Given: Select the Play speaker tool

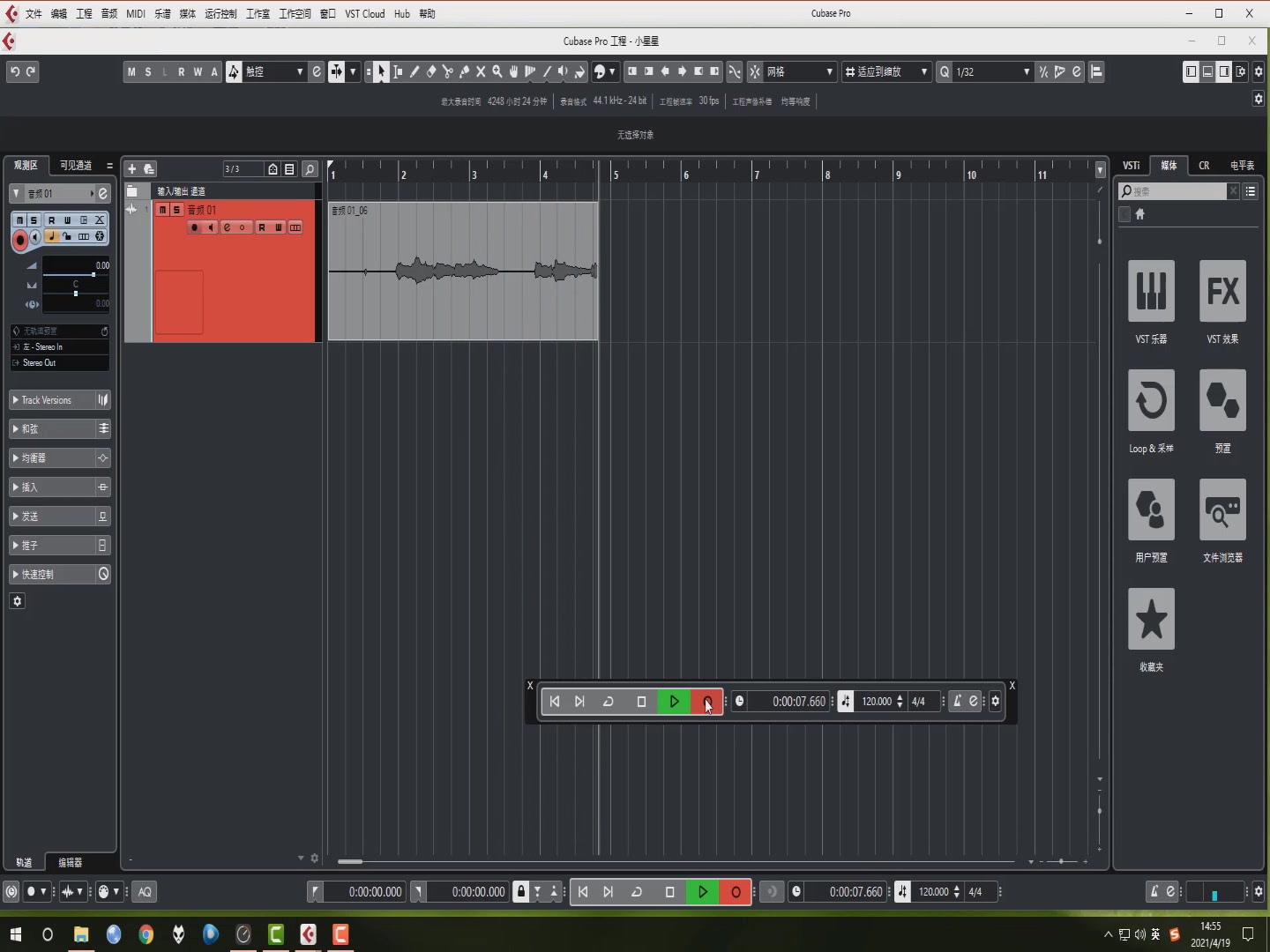Looking at the screenshot, I should coord(563,71).
